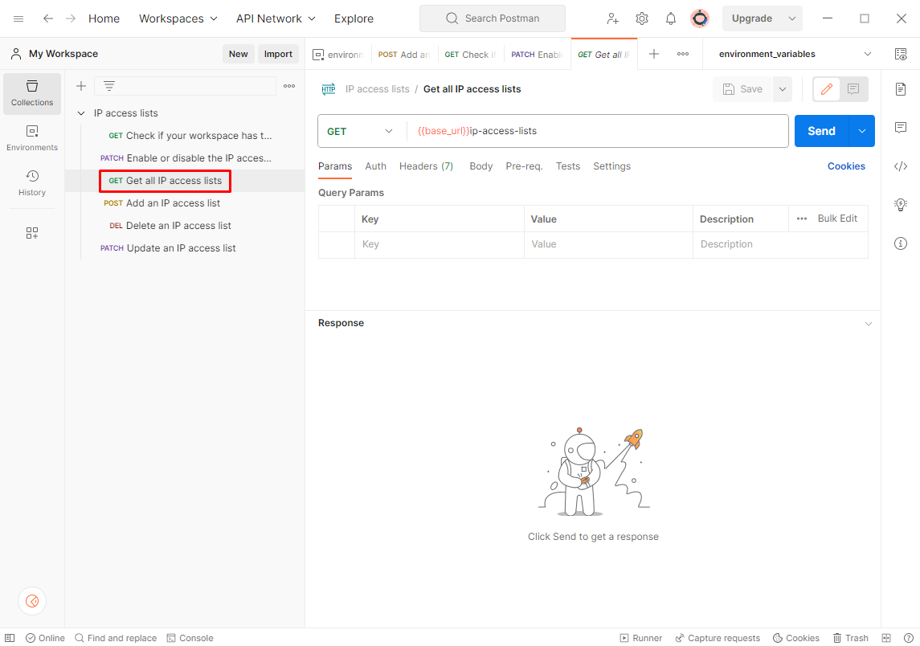Open the GET method dropdown

coord(360,131)
